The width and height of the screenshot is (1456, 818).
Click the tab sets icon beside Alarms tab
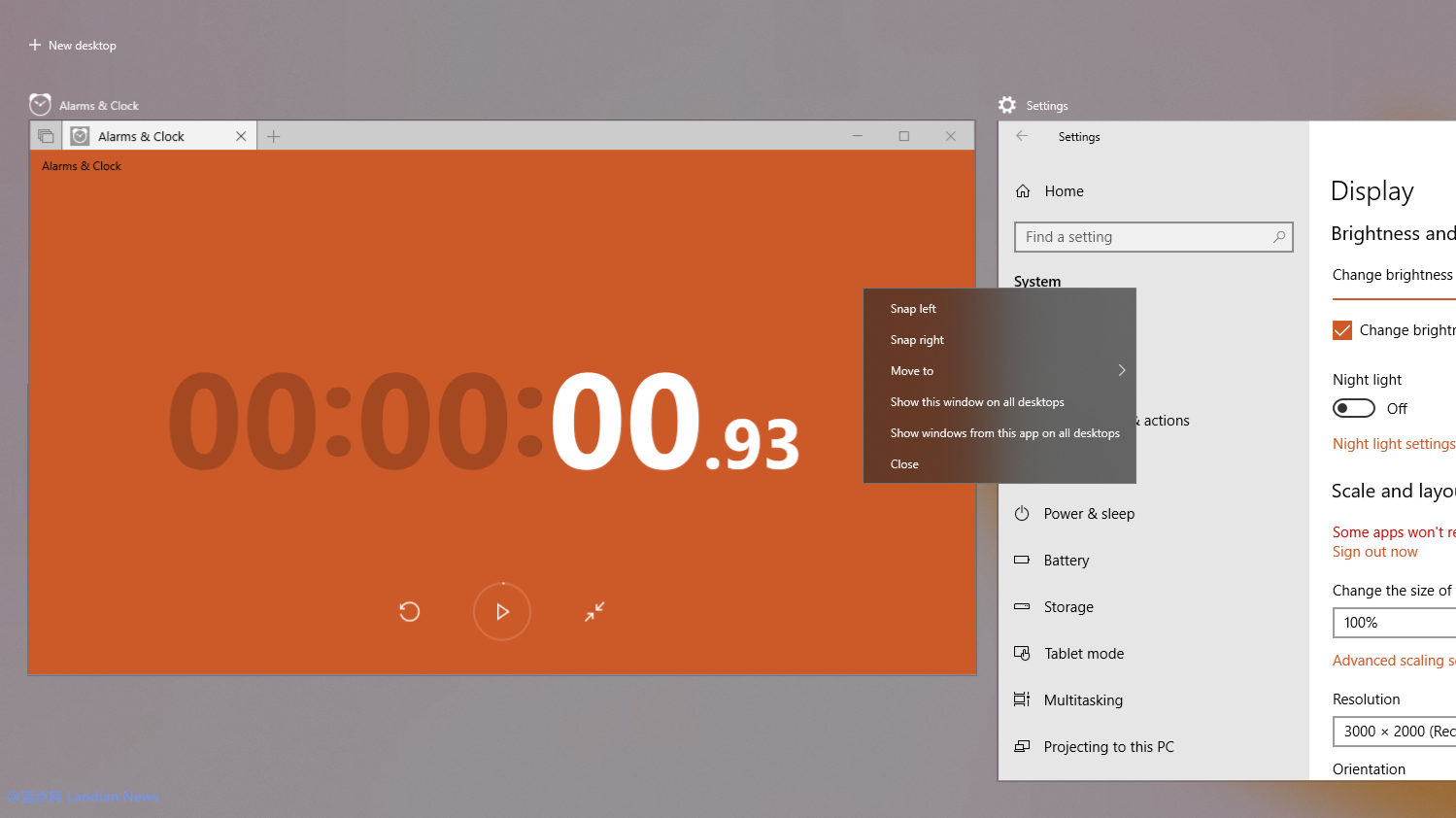46,136
